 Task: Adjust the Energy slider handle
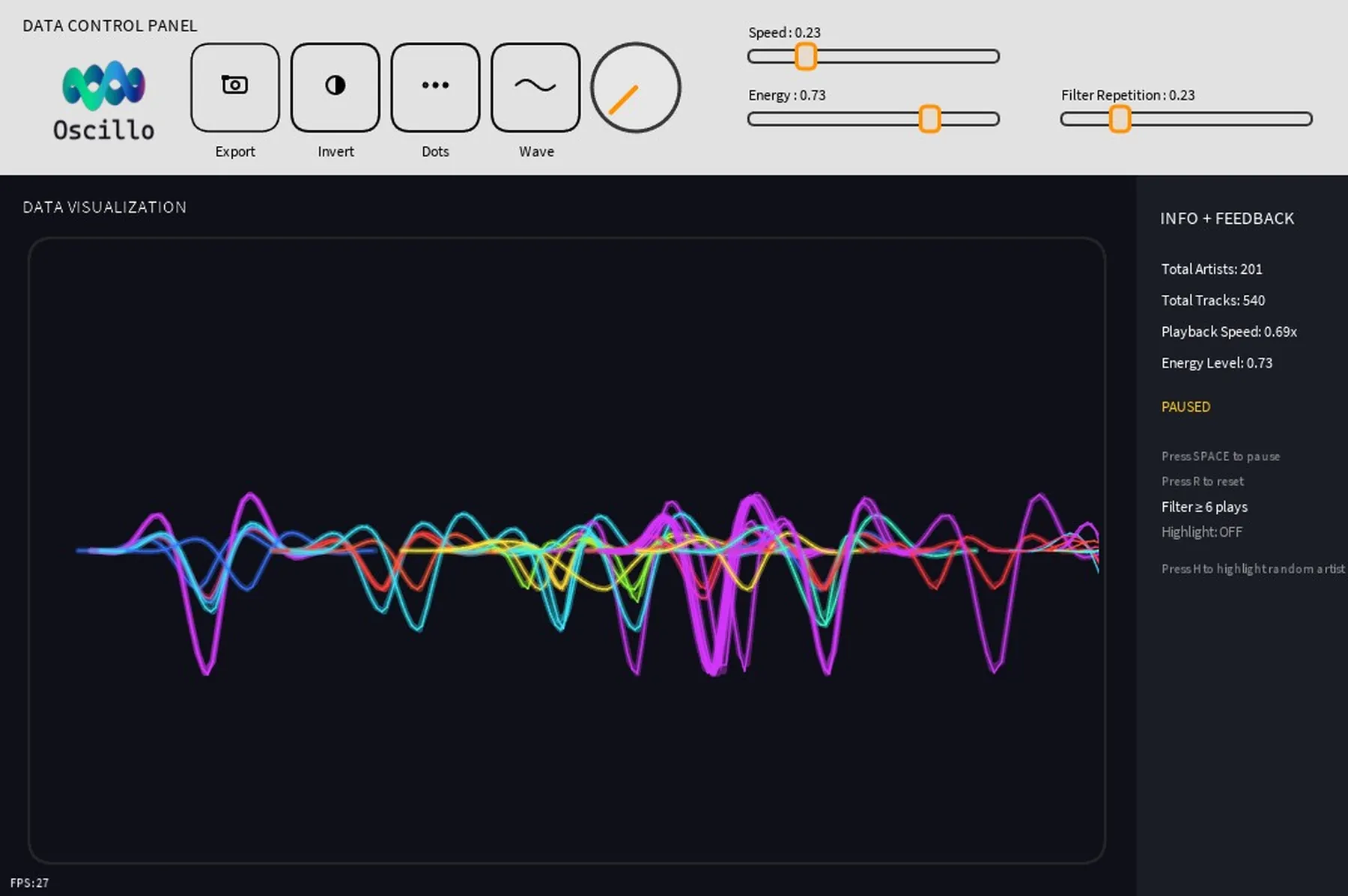pyautogui.click(x=929, y=119)
